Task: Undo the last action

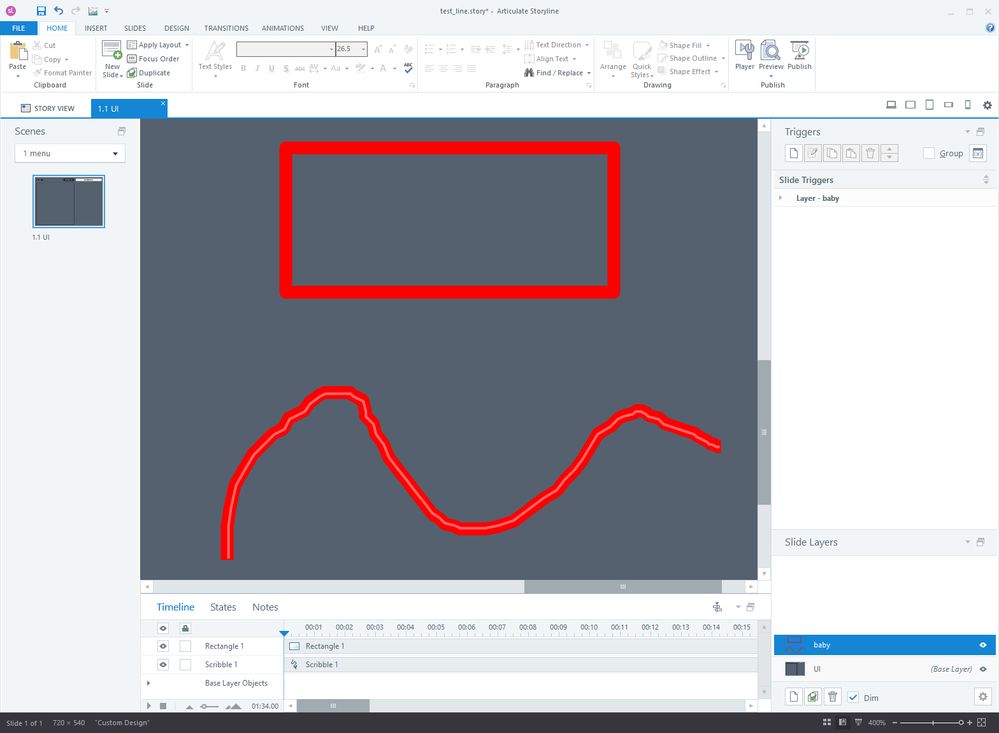Action: tap(59, 11)
